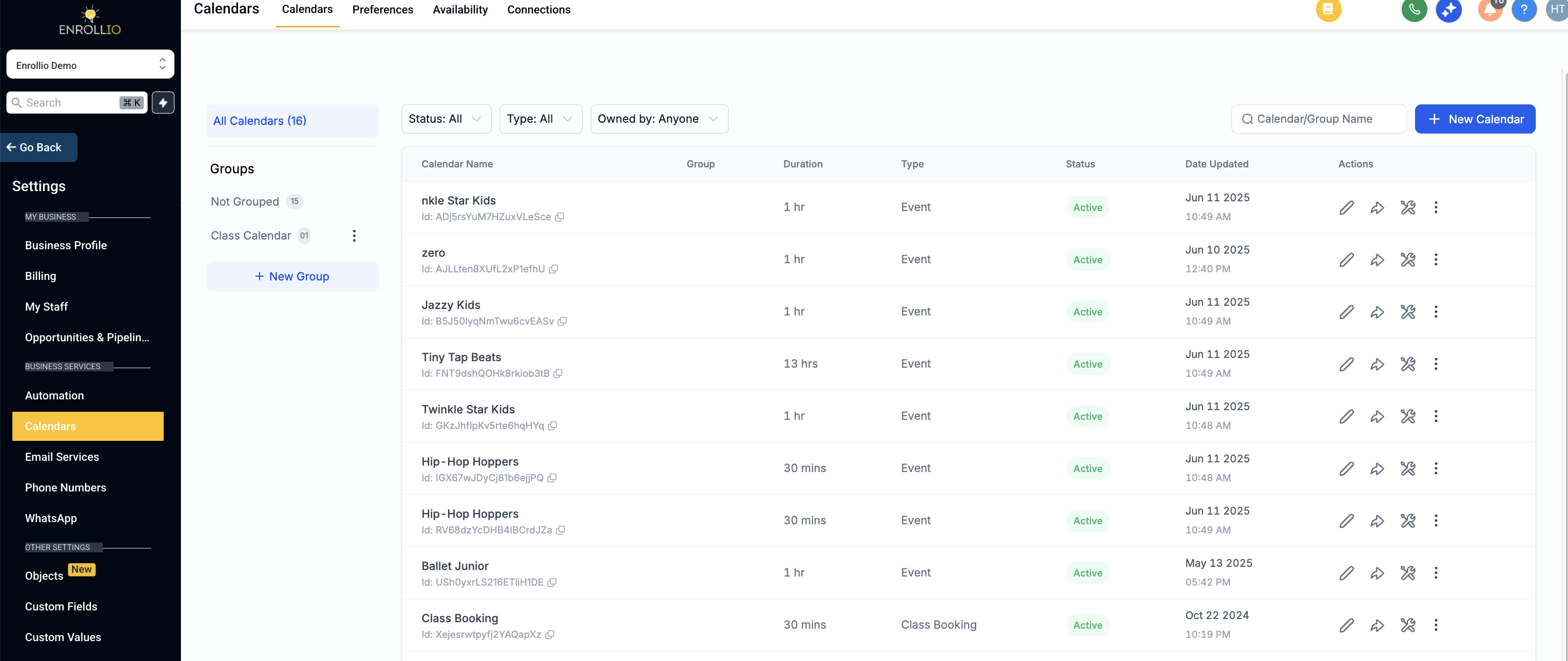Open Opportunities & Pipelines settings

coord(87,338)
